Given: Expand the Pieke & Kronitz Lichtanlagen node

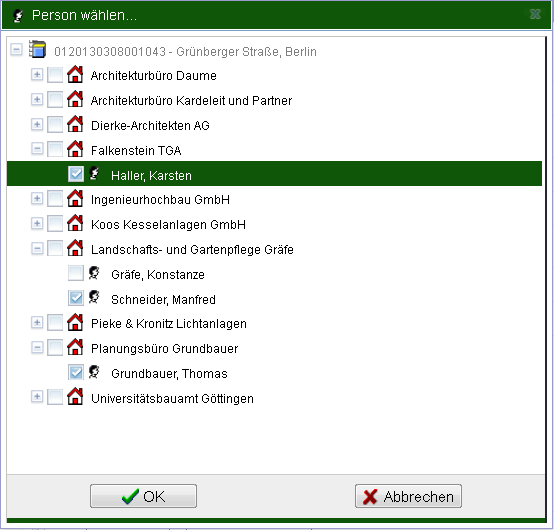Looking at the screenshot, I should (37, 323).
